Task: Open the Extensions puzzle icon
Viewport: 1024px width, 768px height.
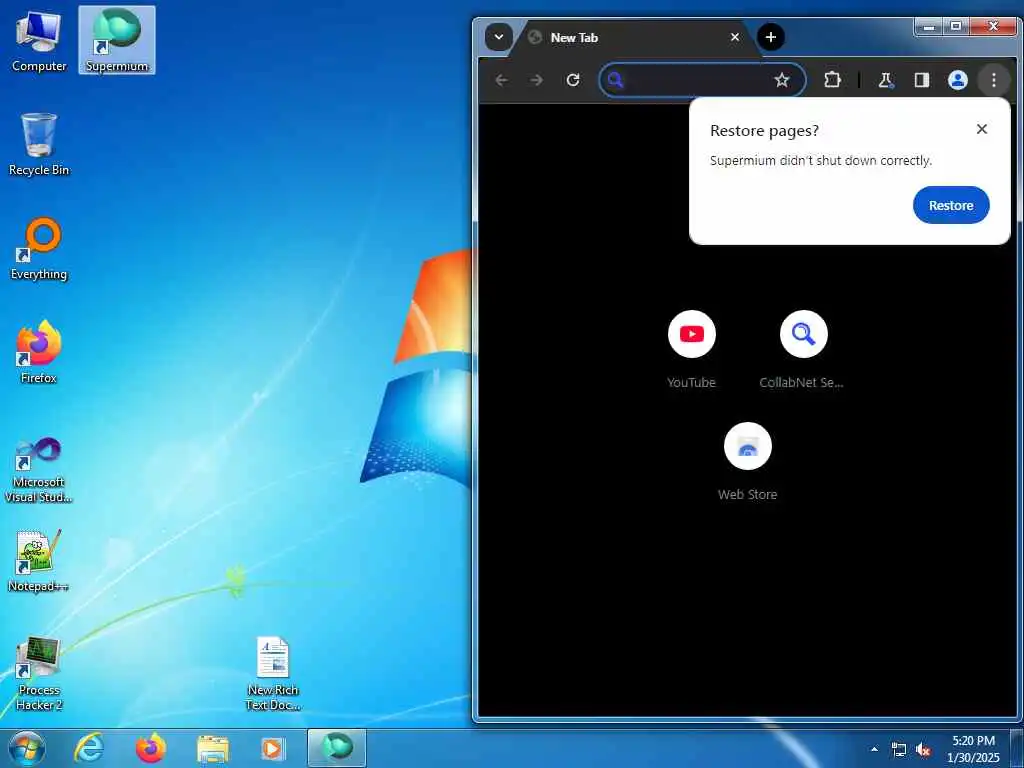Action: [833, 80]
